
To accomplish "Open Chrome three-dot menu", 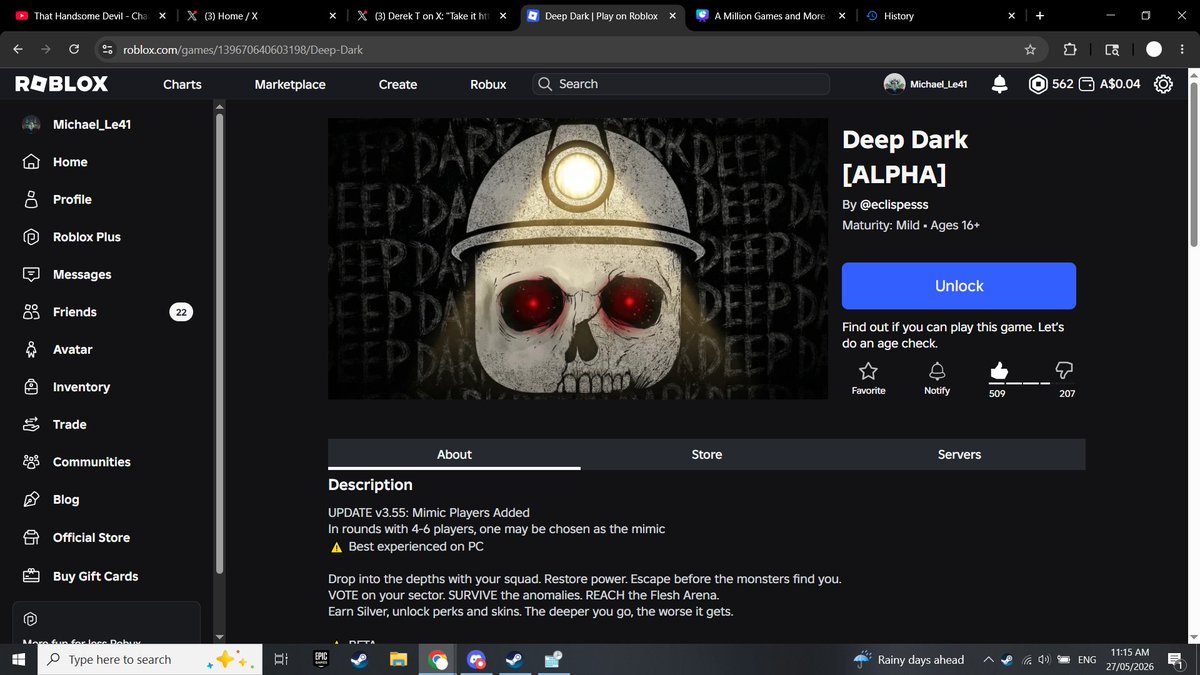I will [x=1183, y=50].
